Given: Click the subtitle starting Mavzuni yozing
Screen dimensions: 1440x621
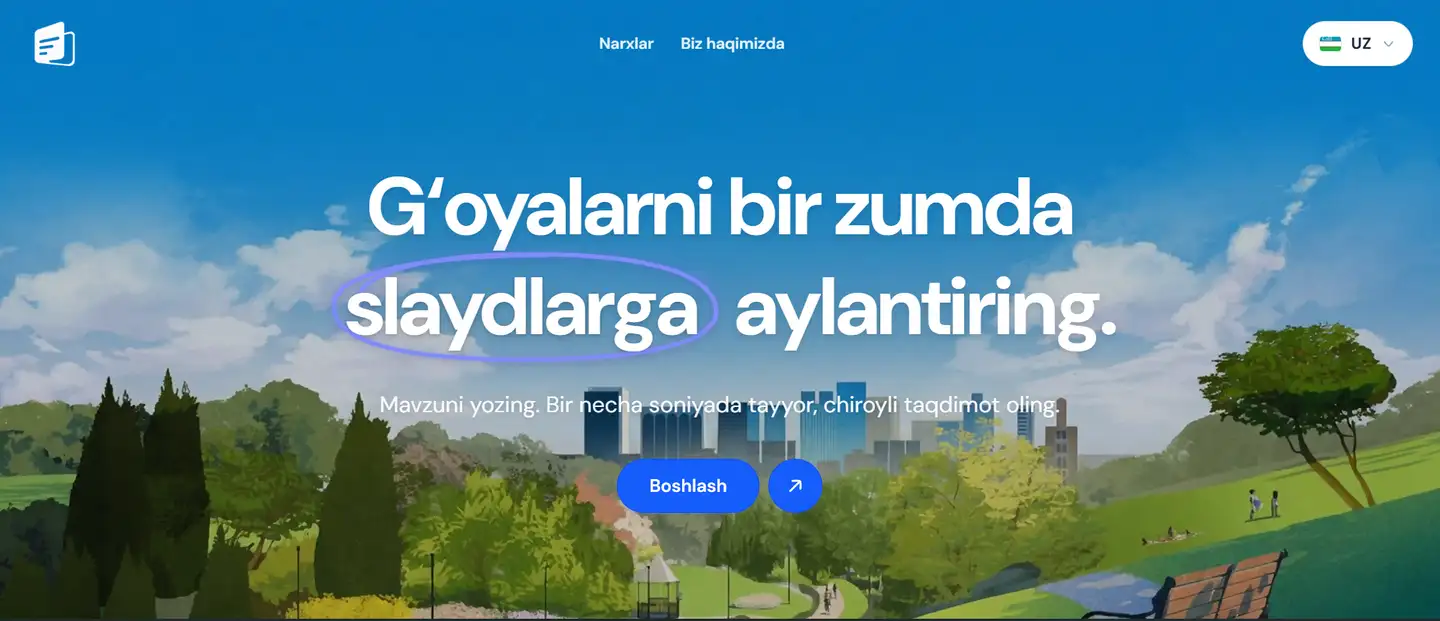Looking at the screenshot, I should pos(719,406).
